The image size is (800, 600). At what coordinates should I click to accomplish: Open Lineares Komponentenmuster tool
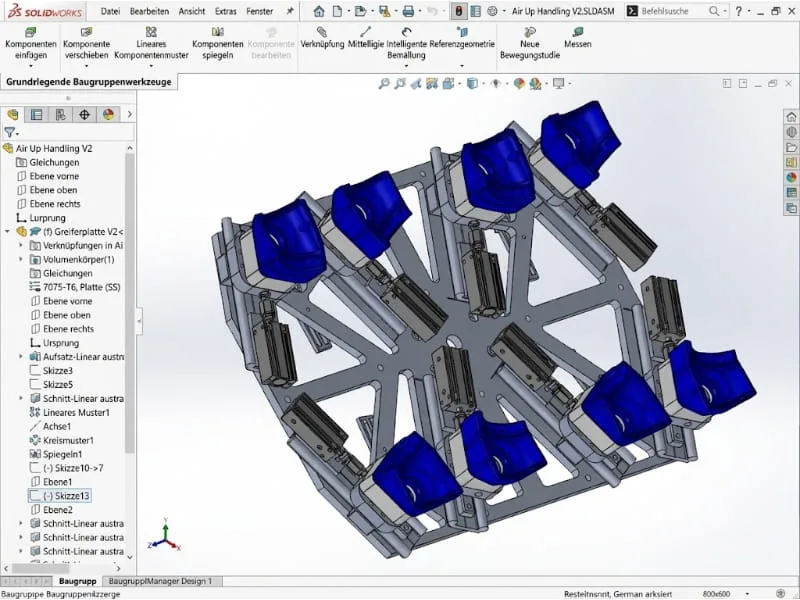pos(151,43)
